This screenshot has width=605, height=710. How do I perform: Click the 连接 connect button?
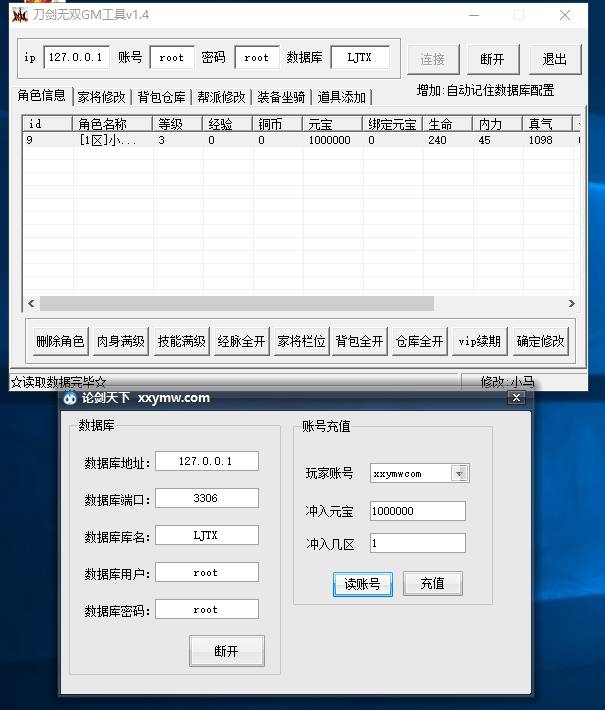(x=433, y=59)
